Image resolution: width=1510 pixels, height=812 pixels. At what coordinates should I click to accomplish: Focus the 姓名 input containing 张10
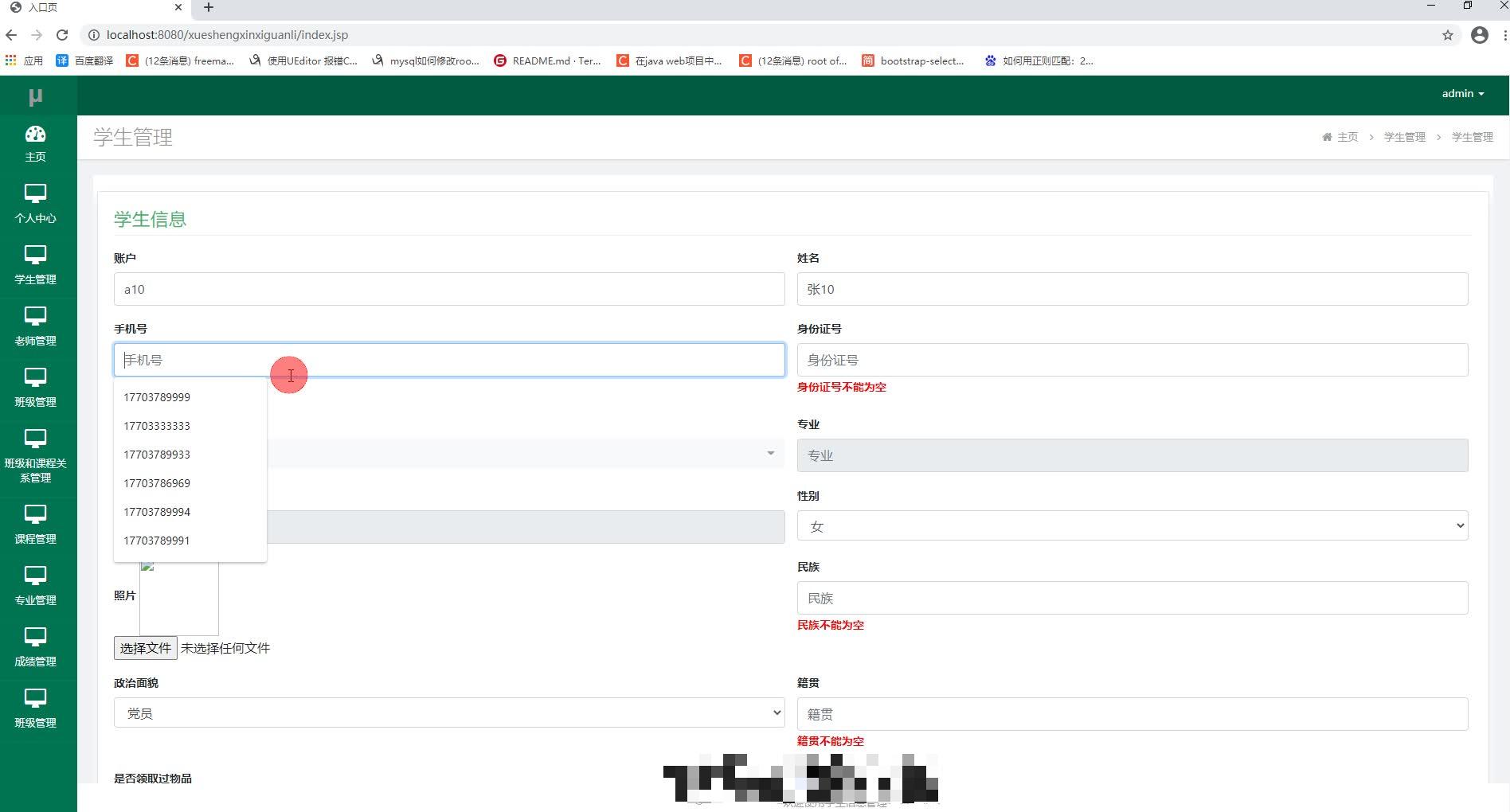point(1132,289)
